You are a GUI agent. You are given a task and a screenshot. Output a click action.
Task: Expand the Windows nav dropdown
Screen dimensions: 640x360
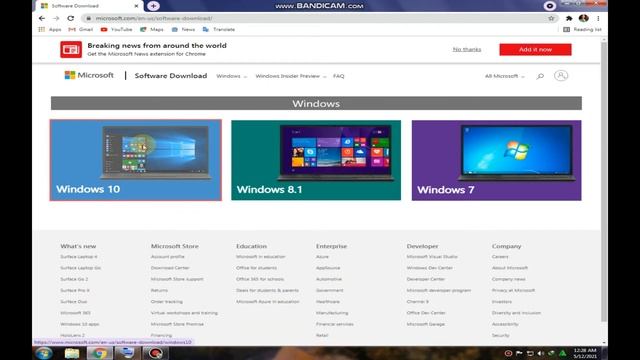[231, 76]
